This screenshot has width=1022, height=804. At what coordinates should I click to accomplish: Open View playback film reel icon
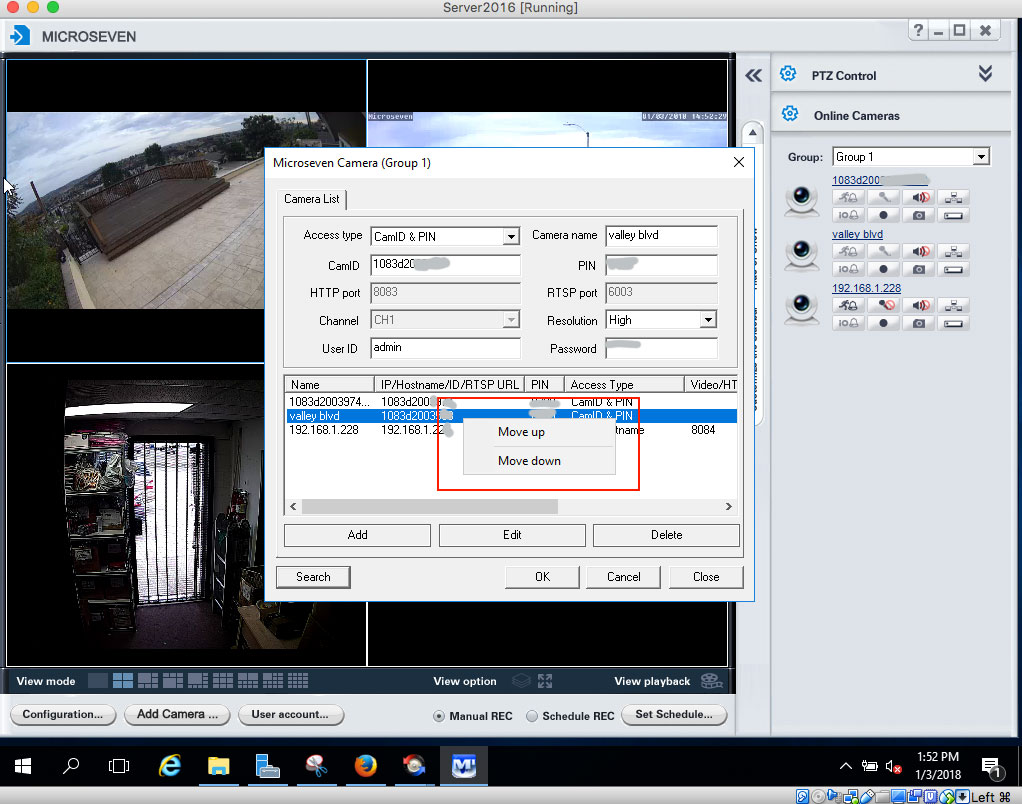(x=711, y=681)
